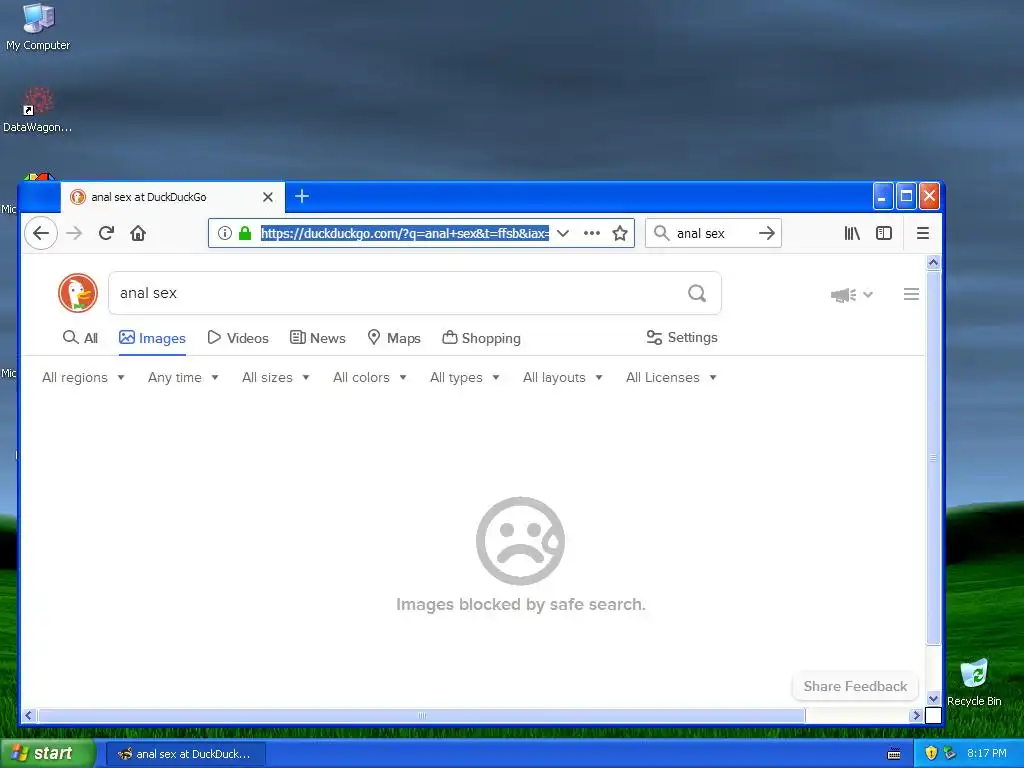1024x768 pixels.
Task: Click the vertical scrollbar up arrow
Action: pyautogui.click(x=933, y=262)
